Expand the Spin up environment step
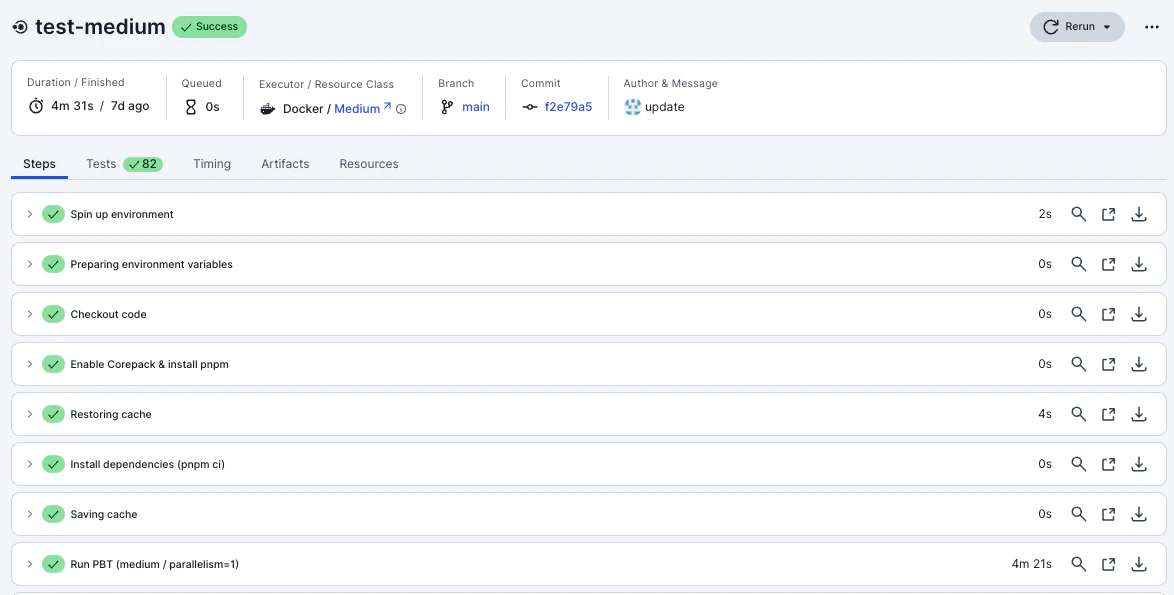Image resolution: width=1174 pixels, height=595 pixels. (30, 214)
